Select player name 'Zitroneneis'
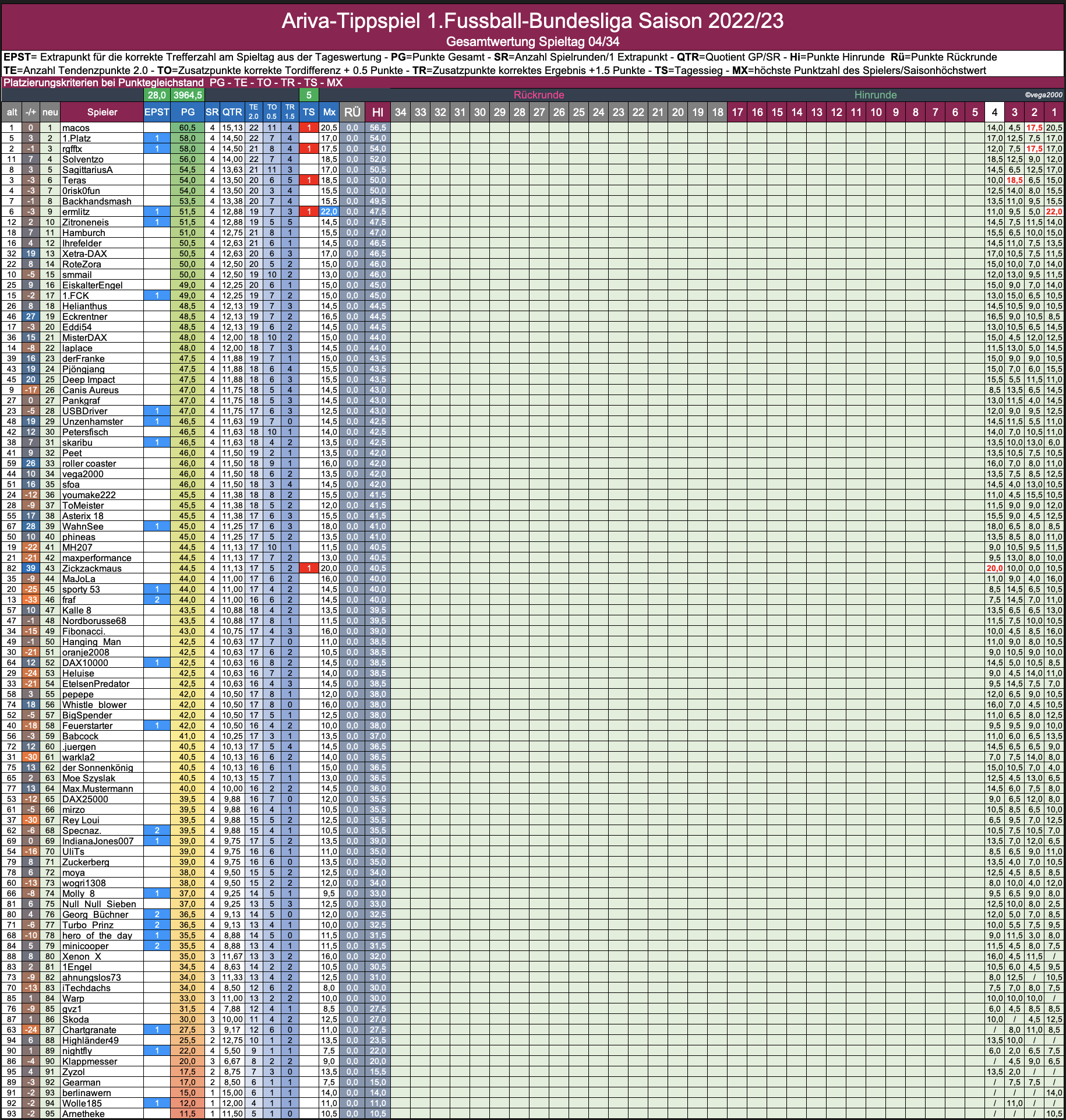Screen dimensions: 1066x1120 click(85, 222)
